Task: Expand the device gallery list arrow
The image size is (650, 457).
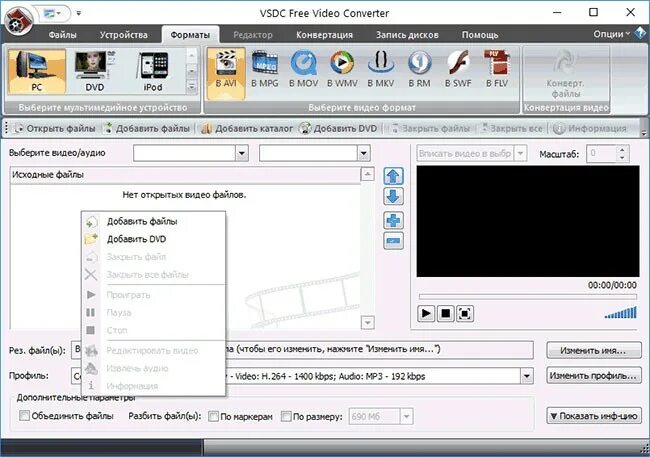Action: (192, 87)
